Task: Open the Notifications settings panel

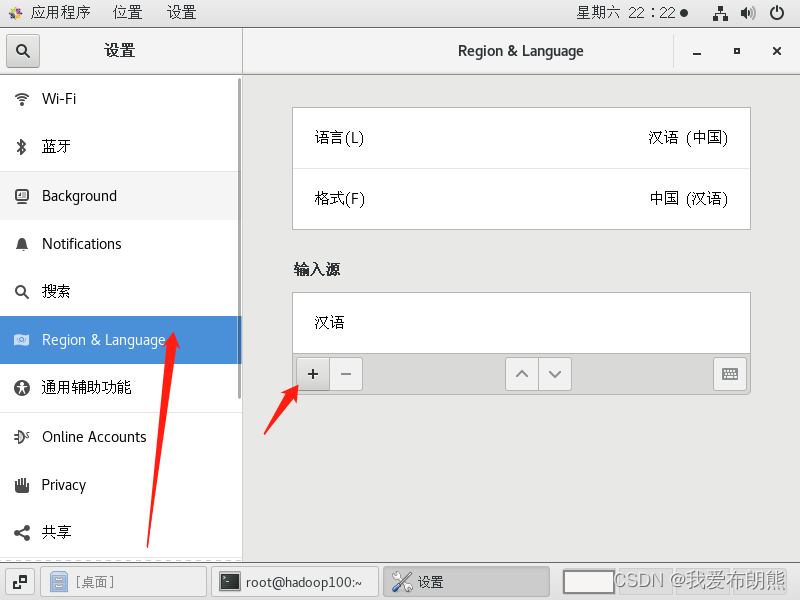Action: [x=81, y=243]
